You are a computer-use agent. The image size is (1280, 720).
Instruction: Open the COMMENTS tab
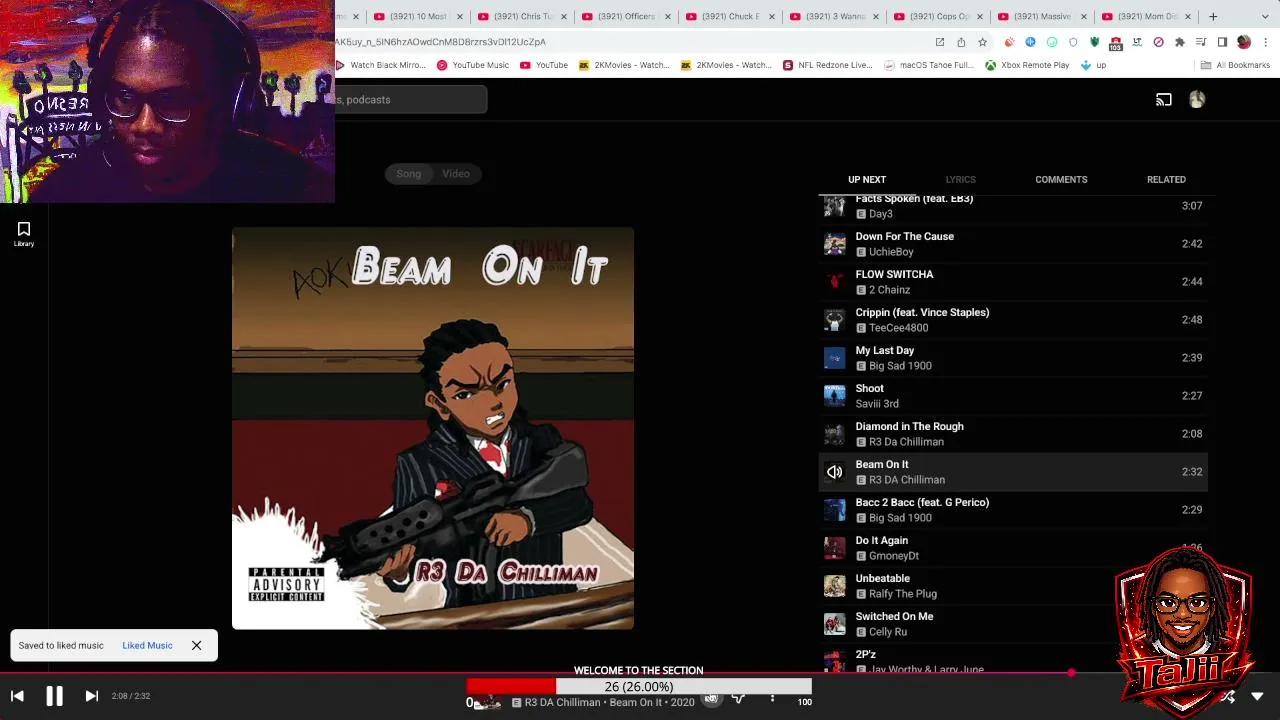tap(1061, 180)
